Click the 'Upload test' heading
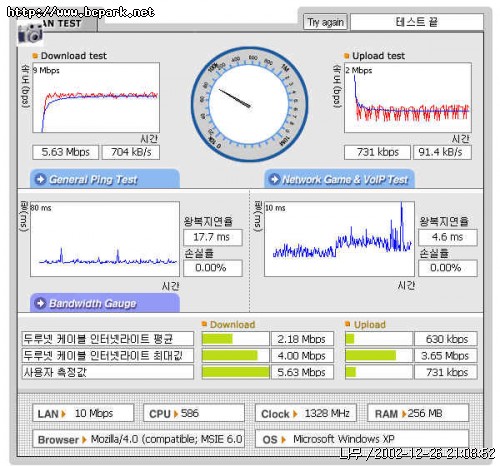Image resolution: width=500 pixels, height=466 pixels. pyautogui.click(x=378, y=56)
